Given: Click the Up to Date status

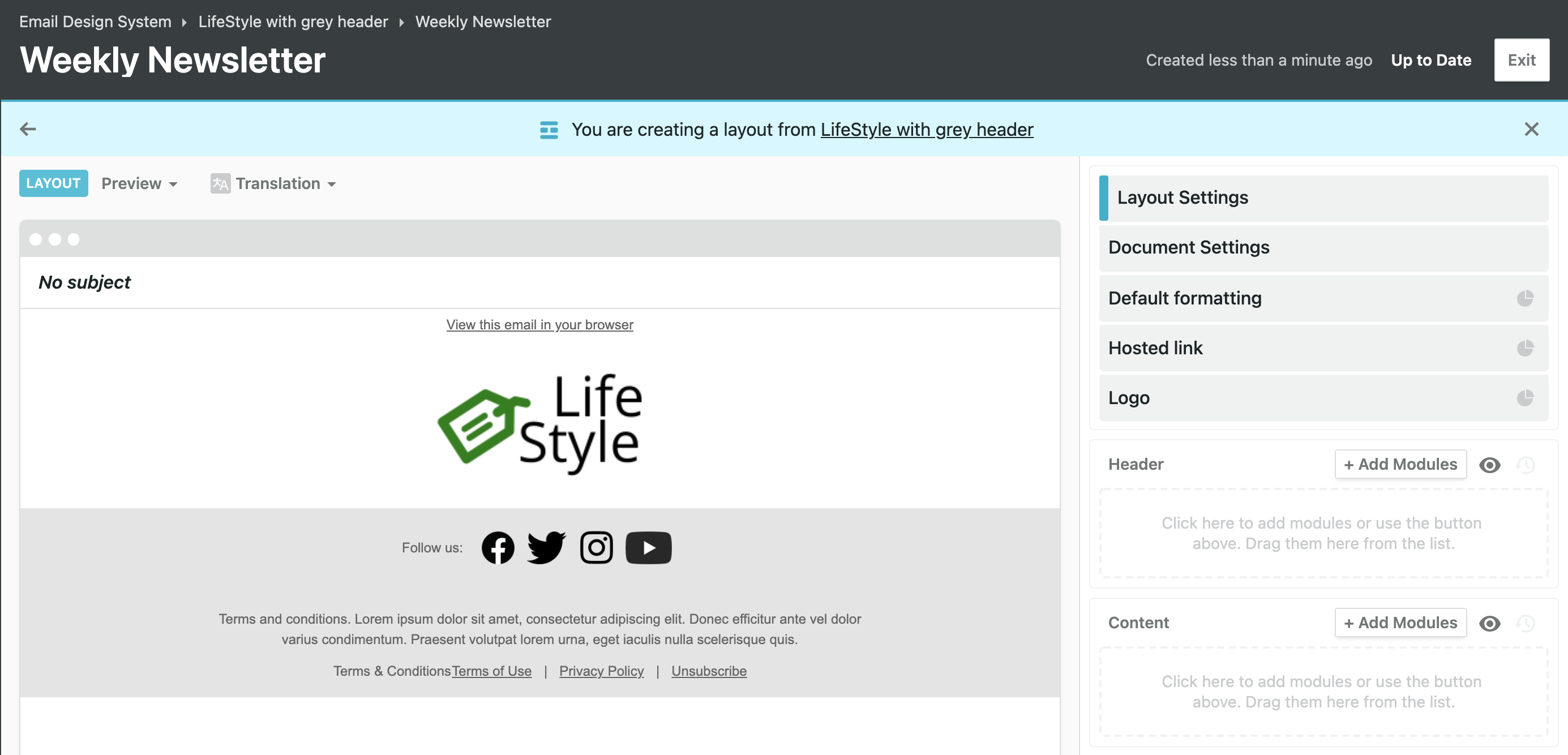Looking at the screenshot, I should 1431,60.
